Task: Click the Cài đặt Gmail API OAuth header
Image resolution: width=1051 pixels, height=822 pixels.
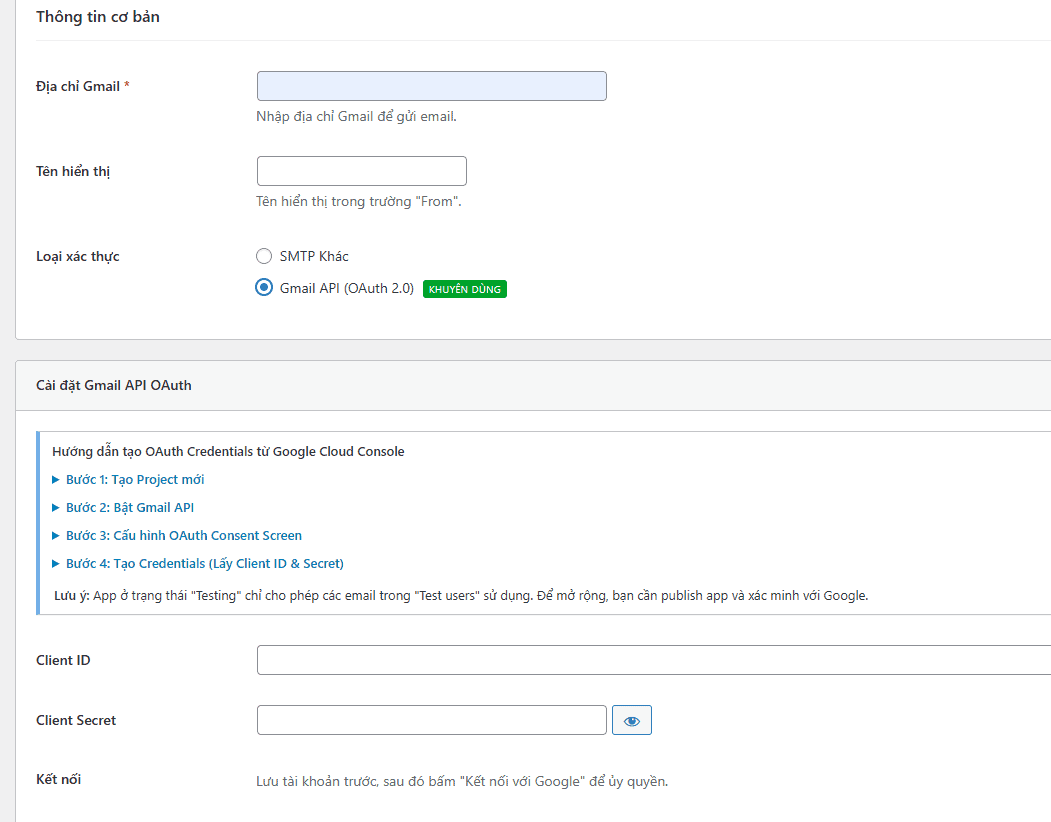Action: pos(114,385)
